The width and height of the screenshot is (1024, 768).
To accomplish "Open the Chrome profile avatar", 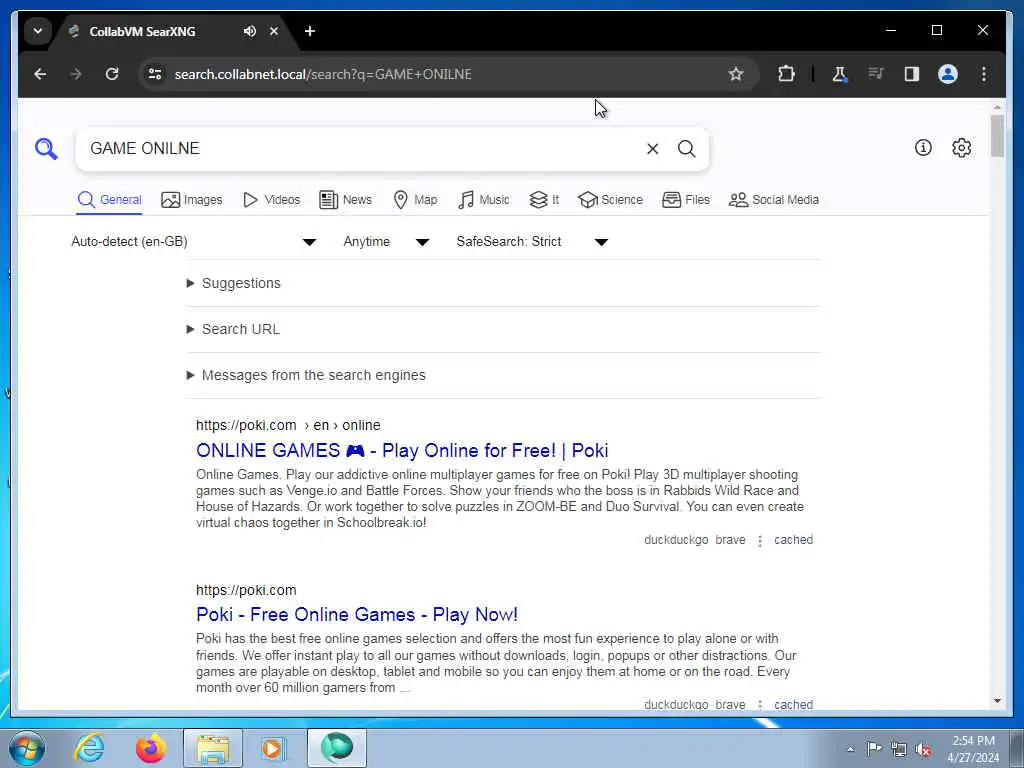I will tap(948, 74).
